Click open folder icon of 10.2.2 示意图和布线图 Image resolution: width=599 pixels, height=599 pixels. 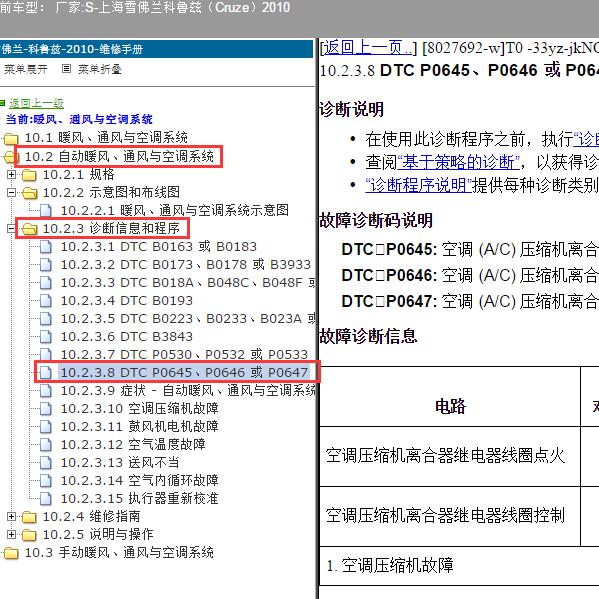(x=29, y=193)
